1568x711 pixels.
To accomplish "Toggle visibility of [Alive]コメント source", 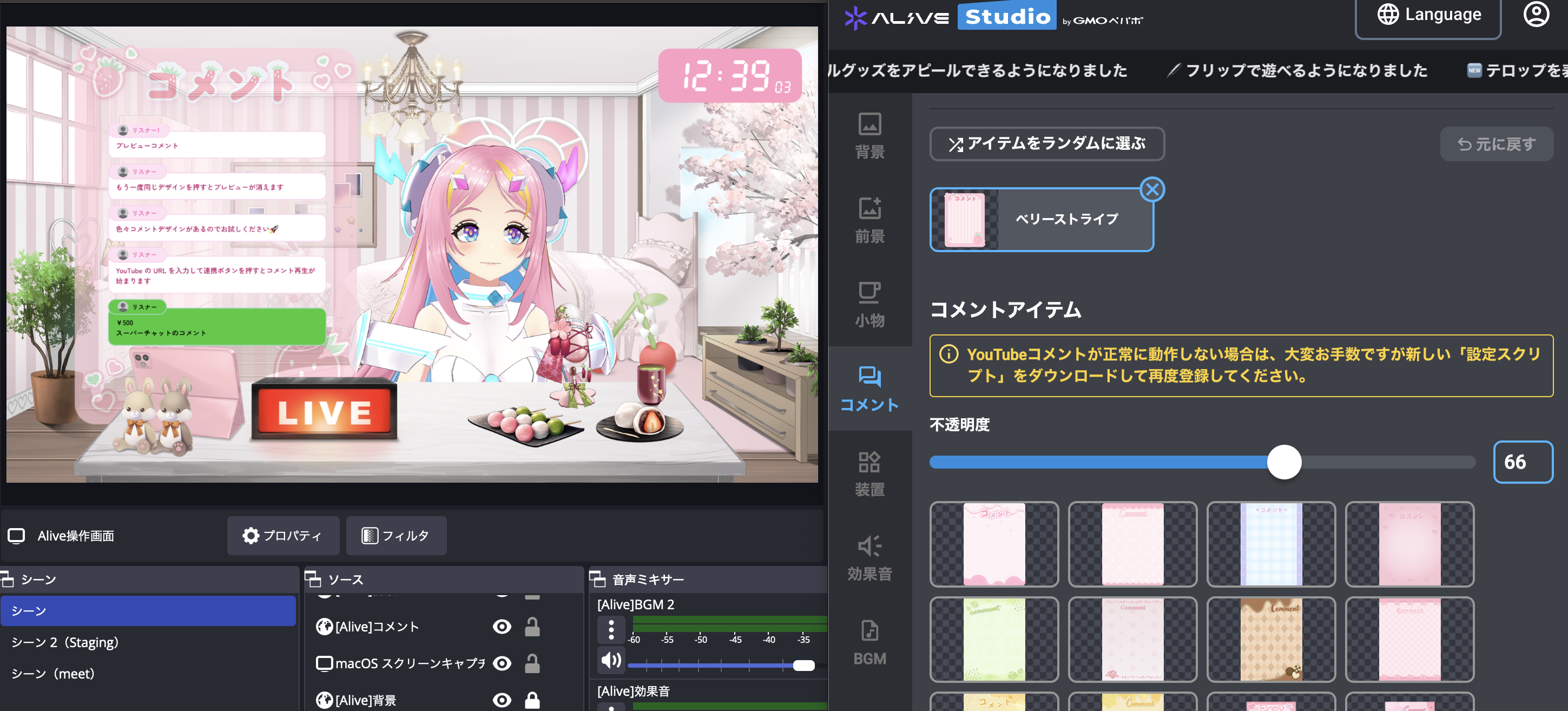I will click(x=502, y=627).
